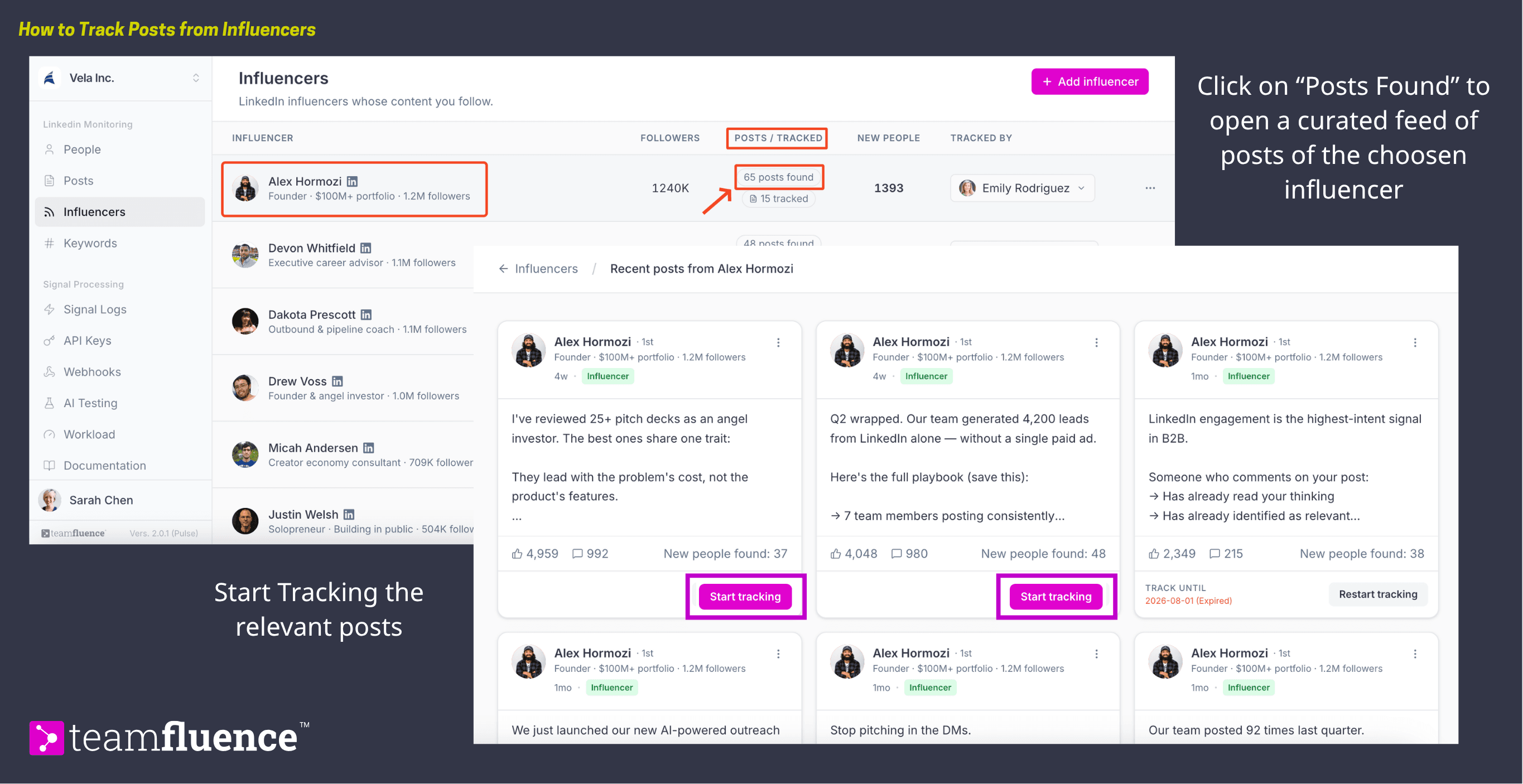This screenshot has height=784, width=1523.
Task: Click the "New people found: 48" text
Action: (x=1044, y=554)
